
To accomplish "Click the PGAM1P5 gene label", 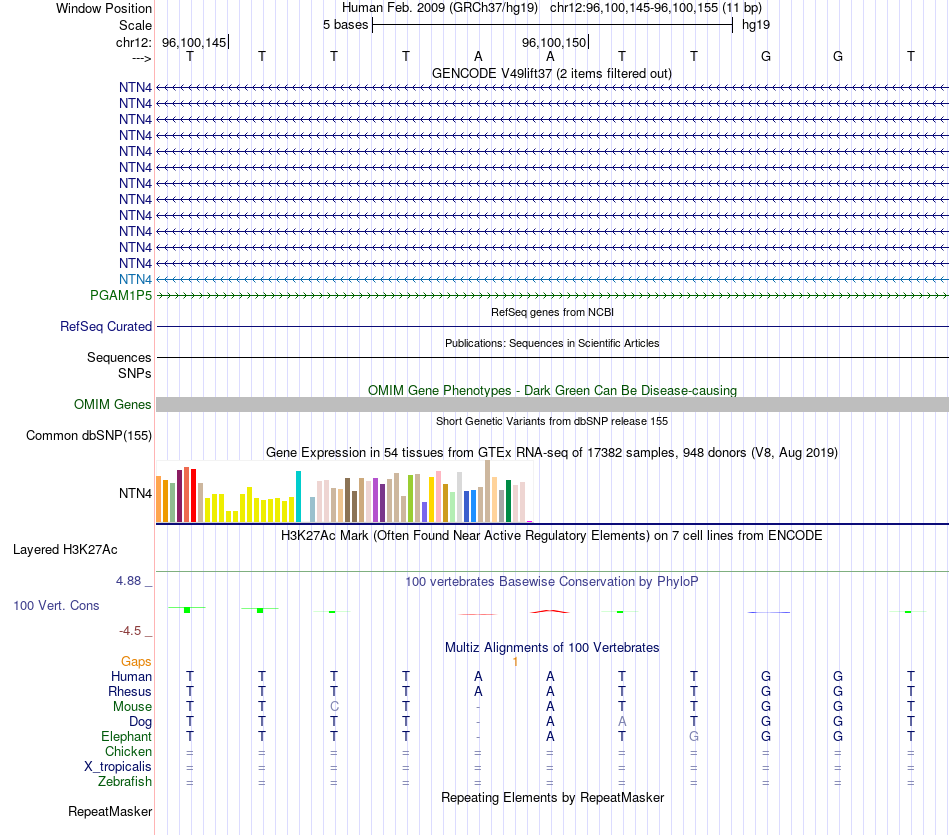I will point(121,295).
